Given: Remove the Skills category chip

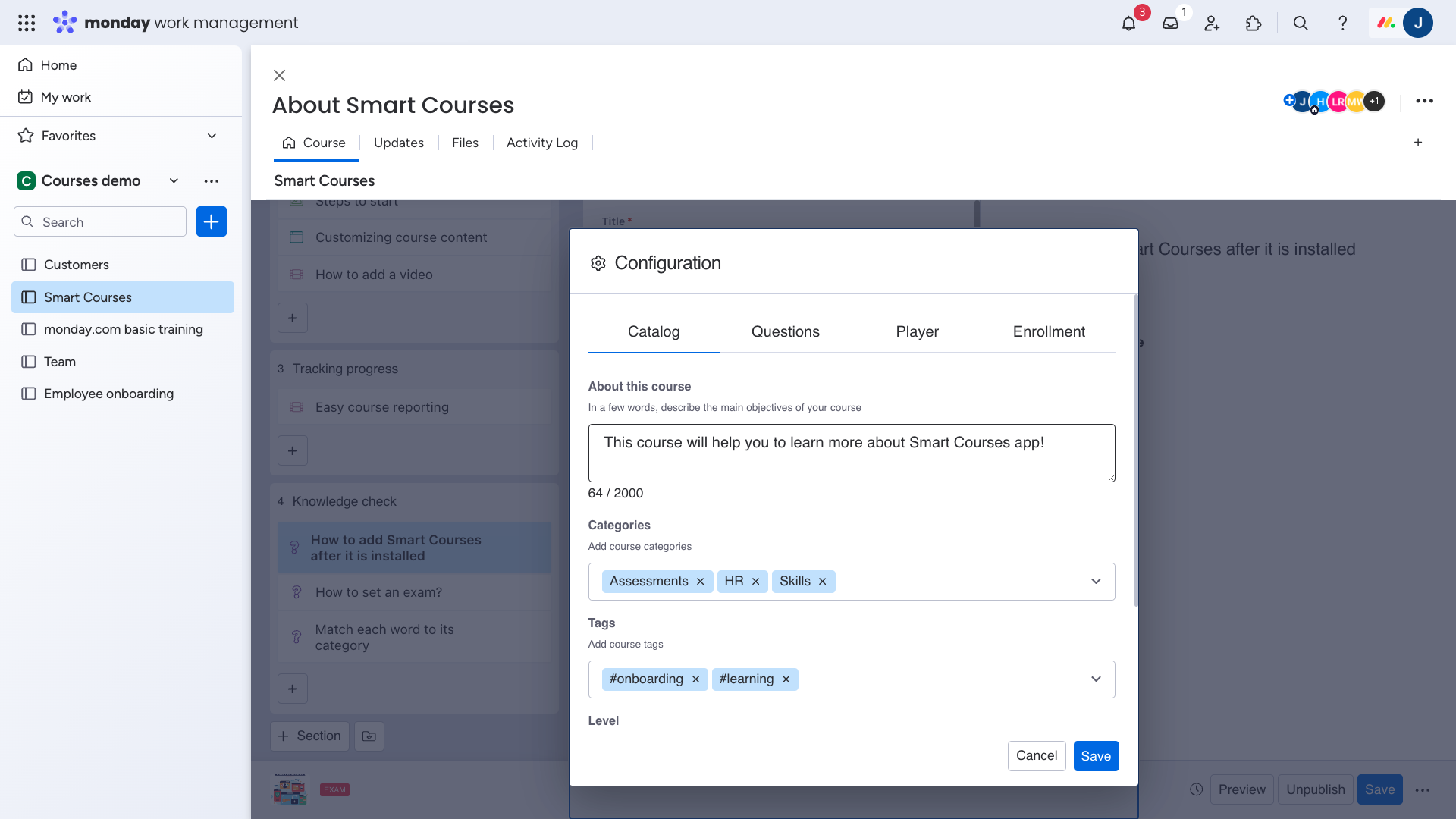Looking at the screenshot, I should [822, 582].
